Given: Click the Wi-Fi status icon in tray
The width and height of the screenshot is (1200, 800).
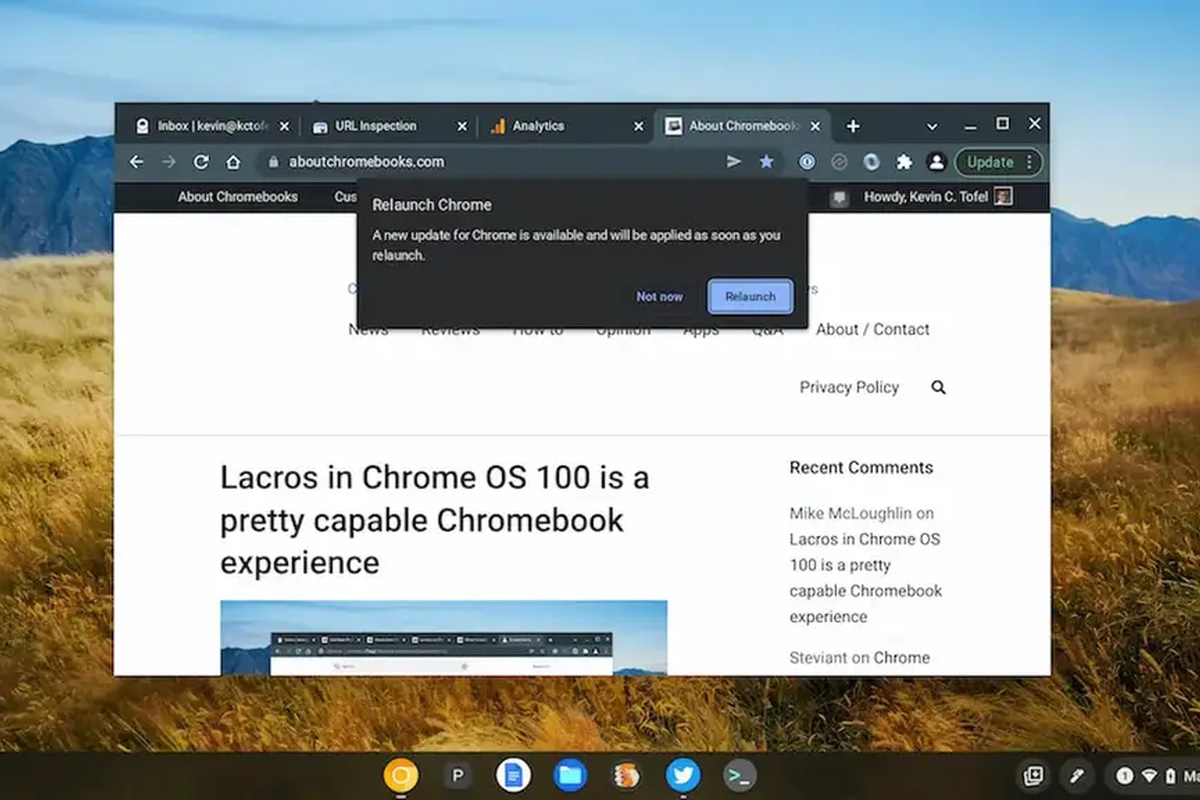Looking at the screenshot, I should click(x=1151, y=776).
